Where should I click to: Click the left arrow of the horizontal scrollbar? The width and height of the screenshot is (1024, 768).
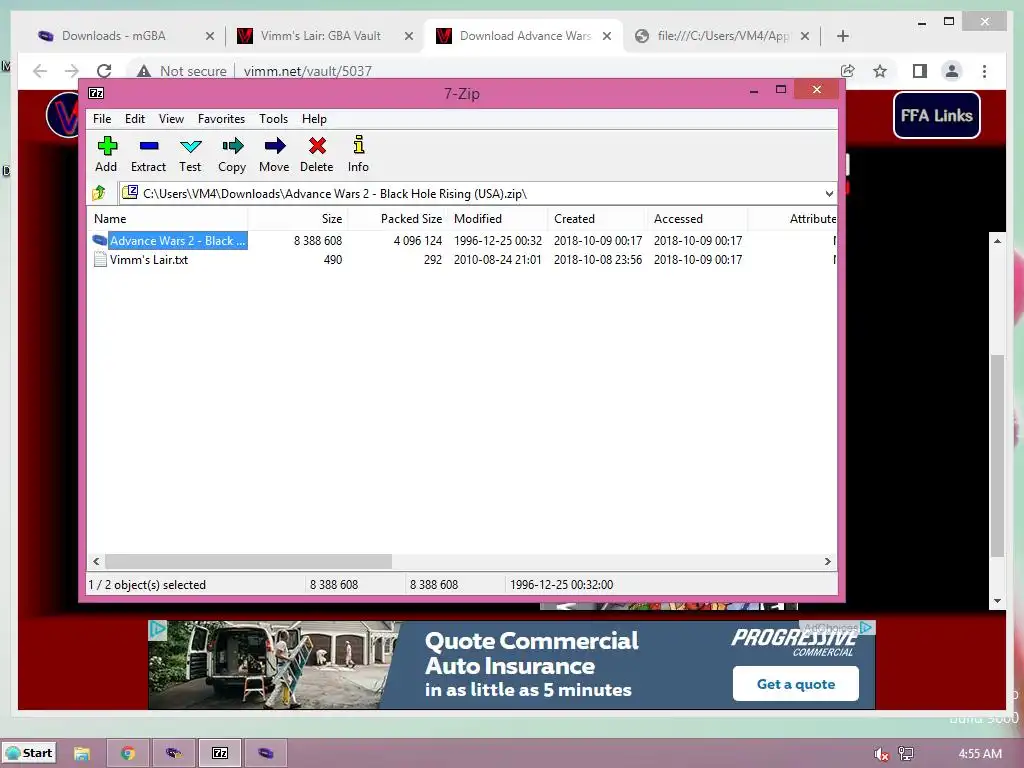point(96,562)
